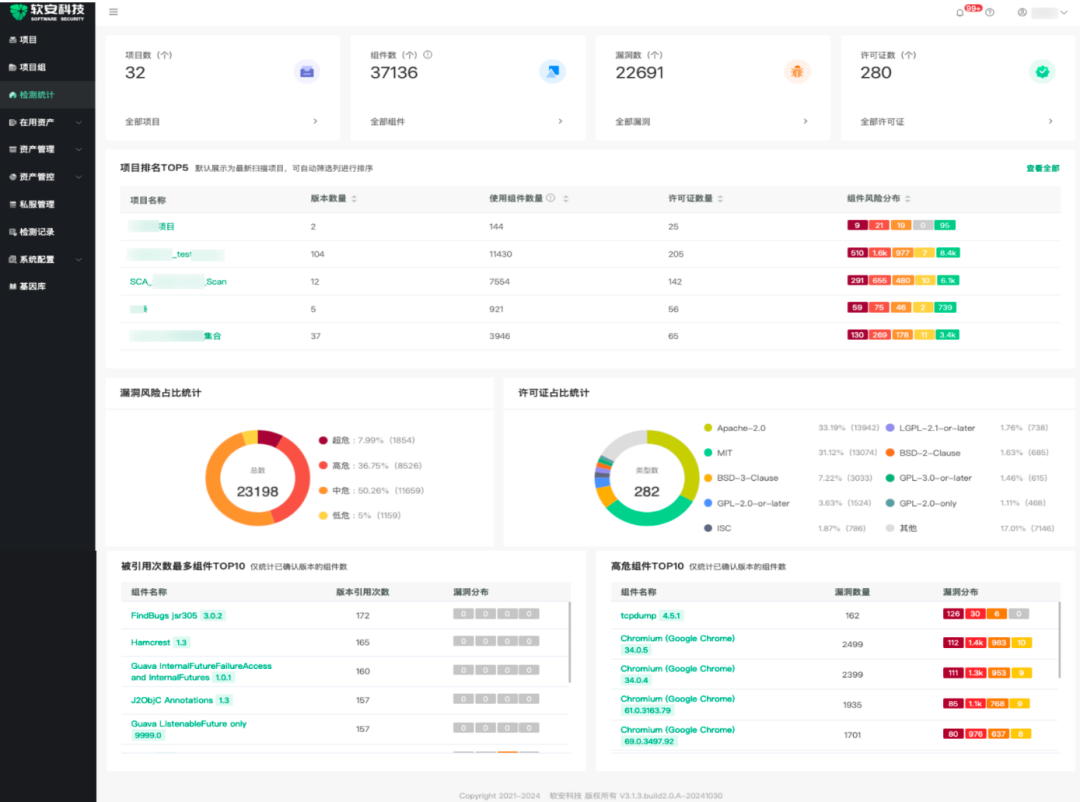
Task: Click the blue component count icon
Action: point(552,72)
